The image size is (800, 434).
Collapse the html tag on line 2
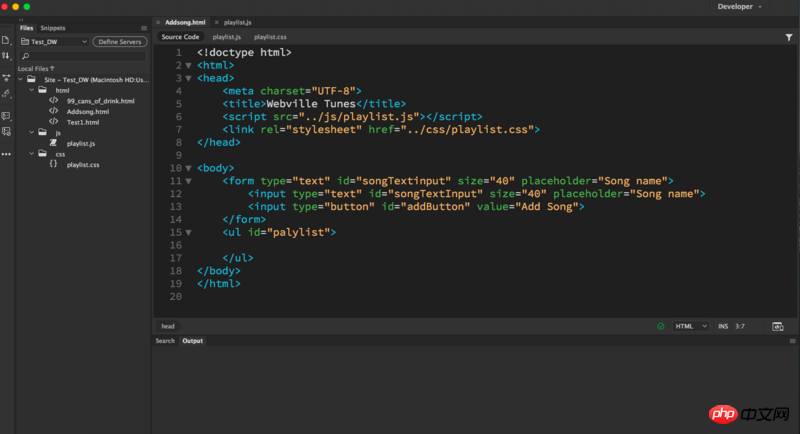[188, 66]
